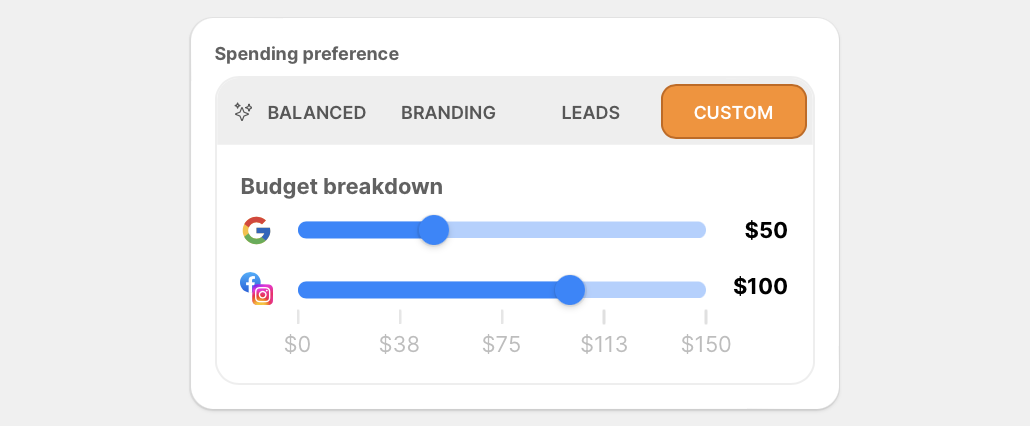1030x426 pixels.
Task: Click the $75 scale label
Action: click(x=501, y=344)
